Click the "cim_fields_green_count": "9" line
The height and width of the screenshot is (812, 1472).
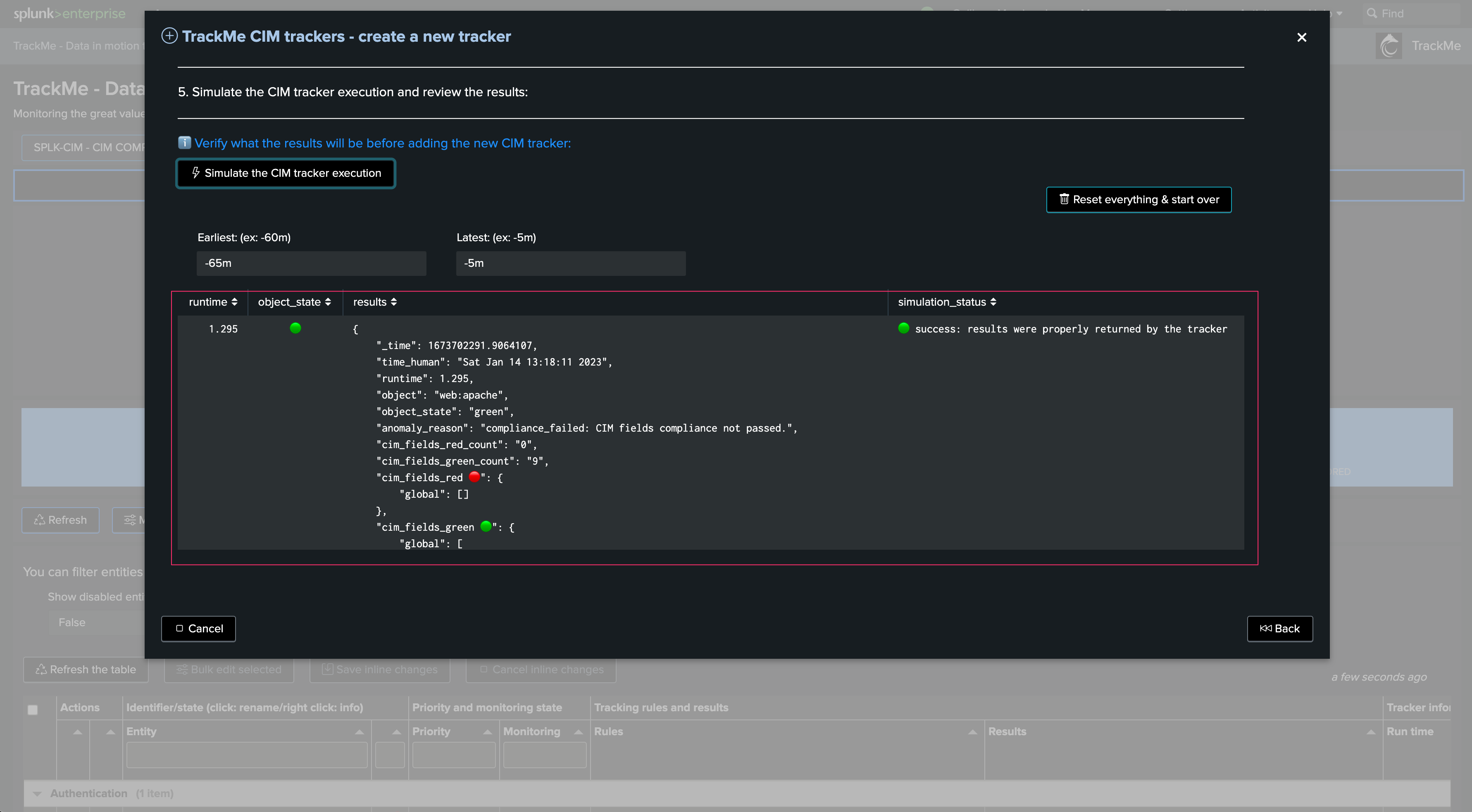[462, 461]
